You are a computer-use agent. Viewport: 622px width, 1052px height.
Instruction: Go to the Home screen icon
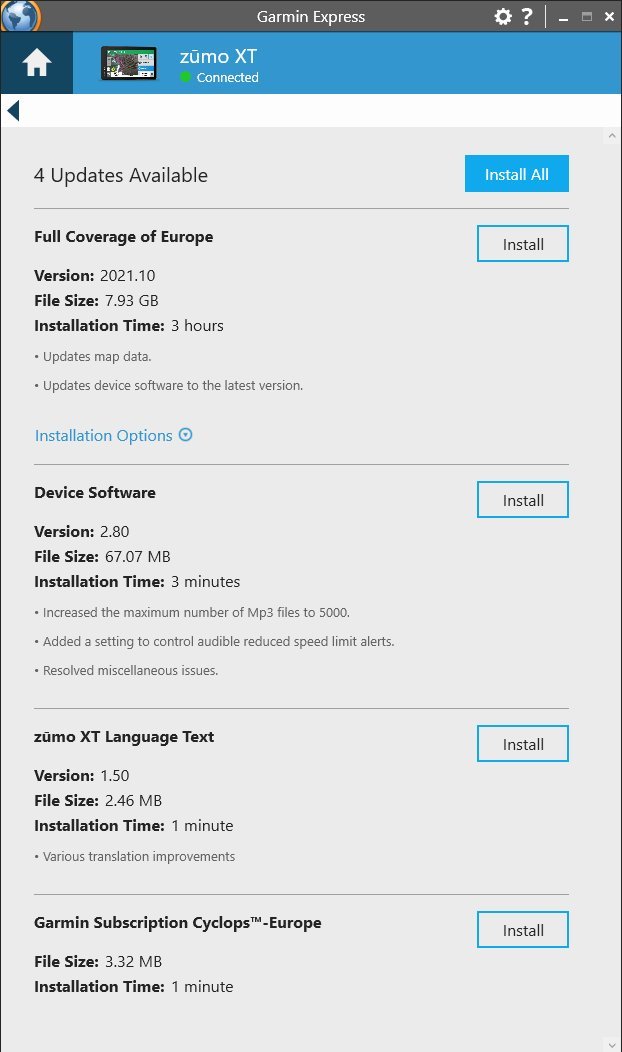(36, 63)
